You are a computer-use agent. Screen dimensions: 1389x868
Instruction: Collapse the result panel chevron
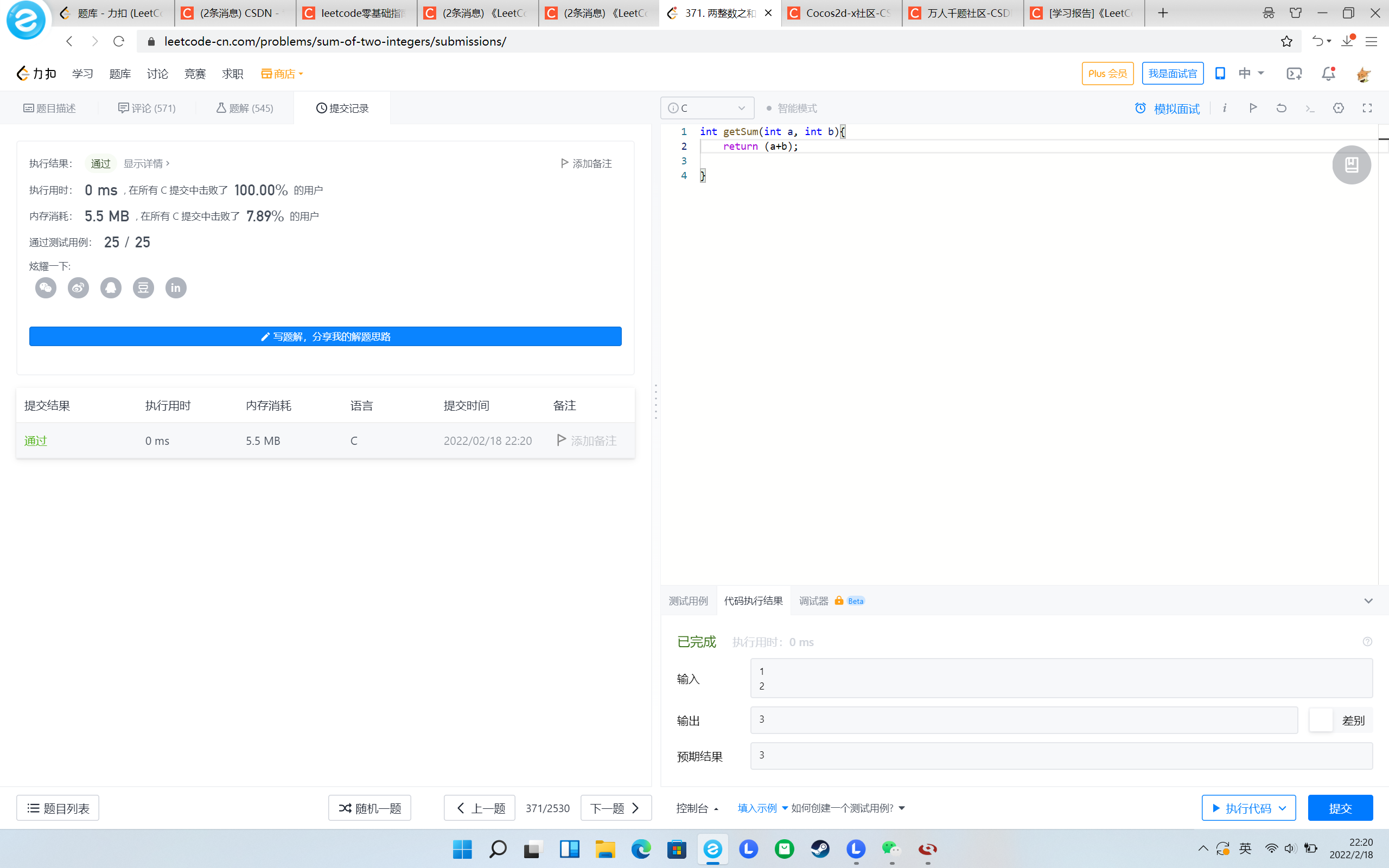tap(1368, 601)
